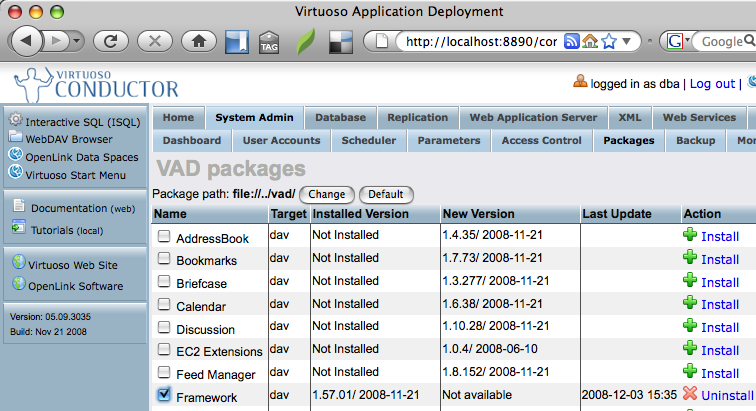Image resolution: width=756 pixels, height=411 pixels.
Task: Bookmark page with the star icon
Action: pyautogui.click(x=608, y=42)
